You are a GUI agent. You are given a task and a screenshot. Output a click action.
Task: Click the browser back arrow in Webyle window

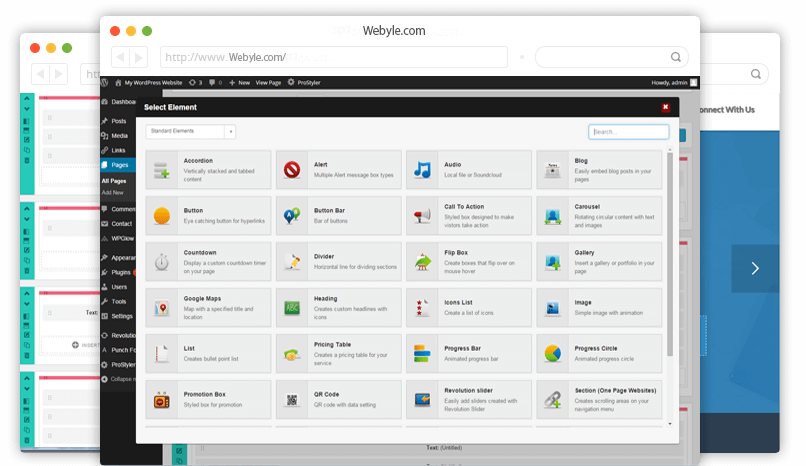pyautogui.click(x=120, y=57)
